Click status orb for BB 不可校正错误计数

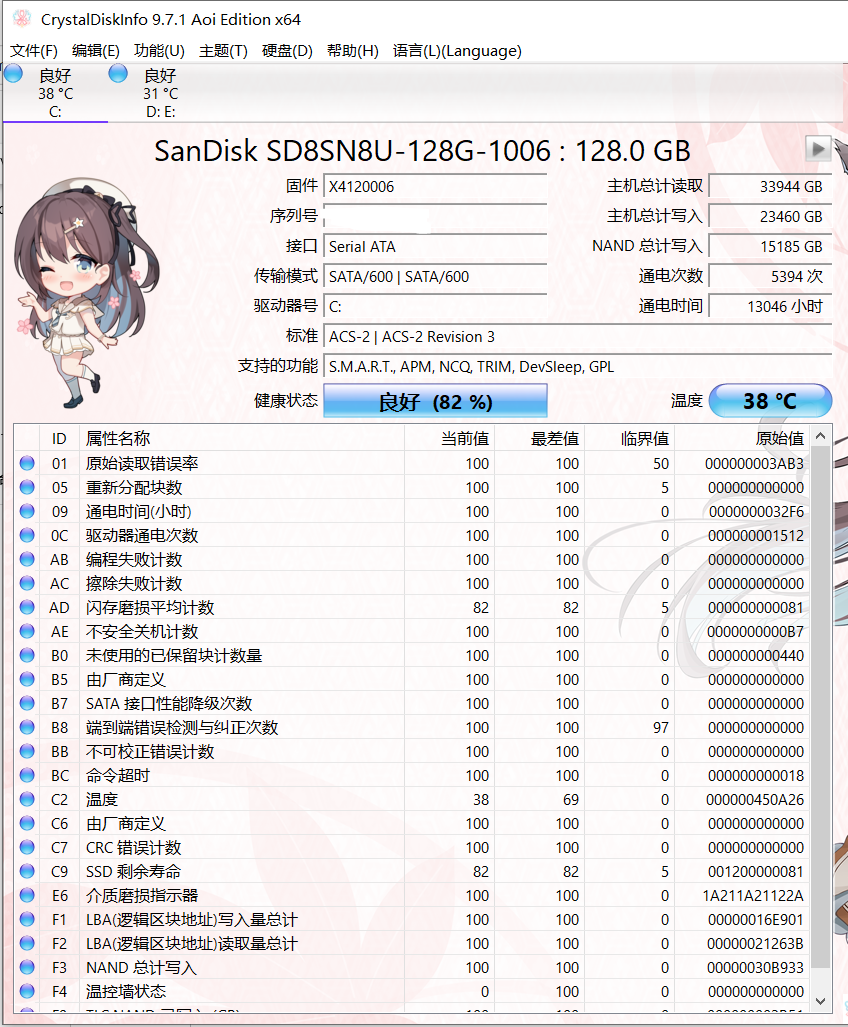click(27, 751)
